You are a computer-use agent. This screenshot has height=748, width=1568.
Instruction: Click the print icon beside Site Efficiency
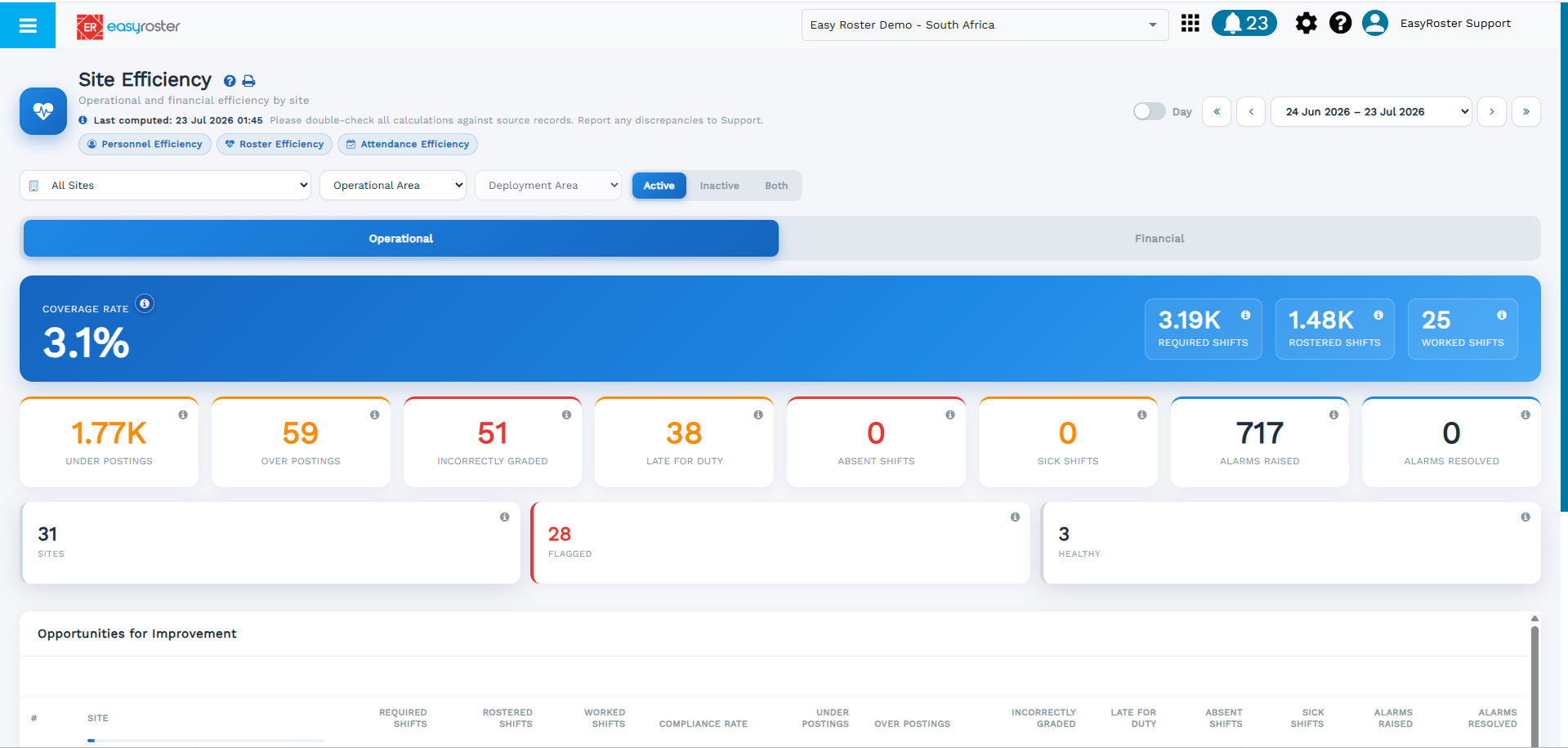click(248, 81)
